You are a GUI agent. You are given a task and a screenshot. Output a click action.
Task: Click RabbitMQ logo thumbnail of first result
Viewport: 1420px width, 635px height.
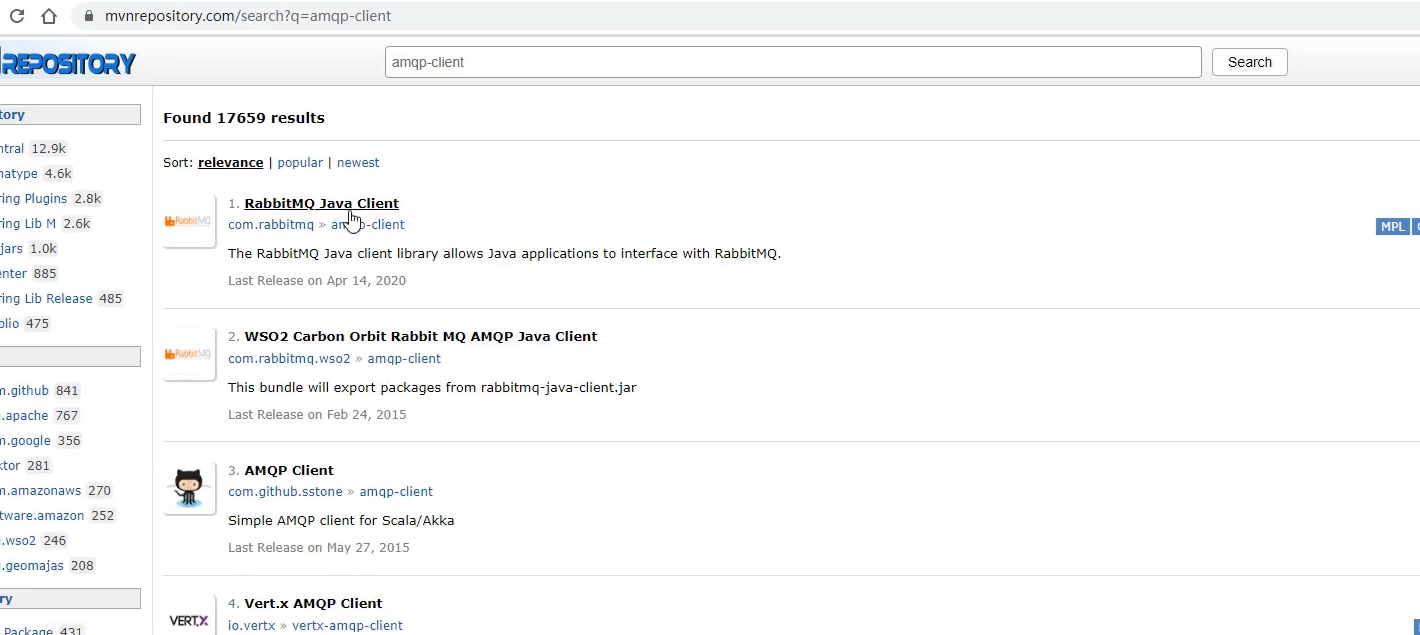pos(188,221)
